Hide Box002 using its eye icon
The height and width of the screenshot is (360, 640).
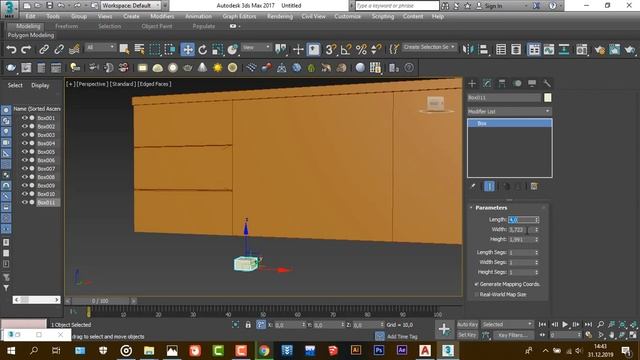click(x=24, y=126)
